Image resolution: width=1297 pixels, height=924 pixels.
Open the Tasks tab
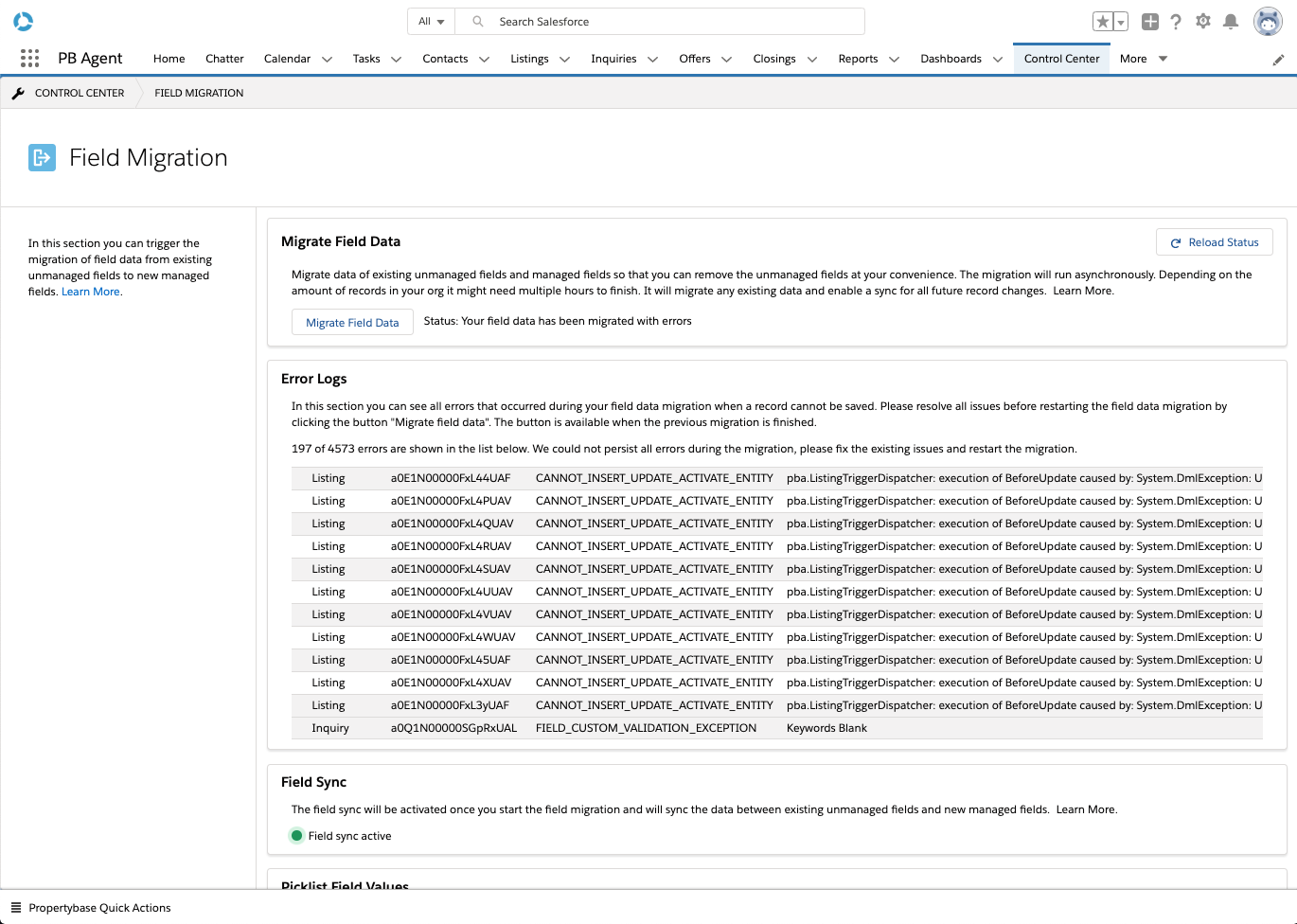(366, 59)
